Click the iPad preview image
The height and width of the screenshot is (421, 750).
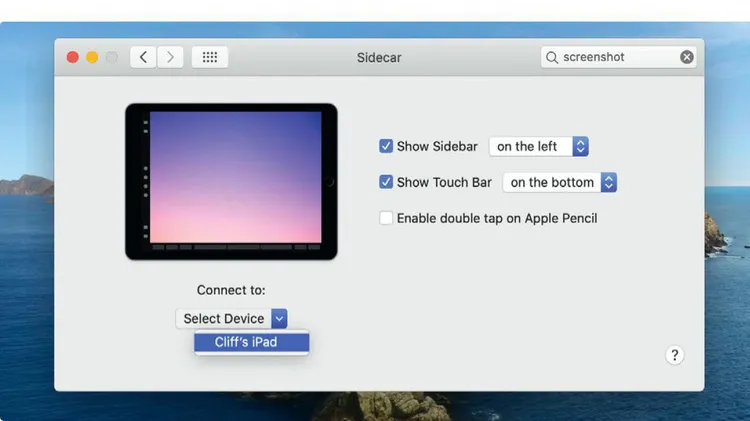click(232, 182)
